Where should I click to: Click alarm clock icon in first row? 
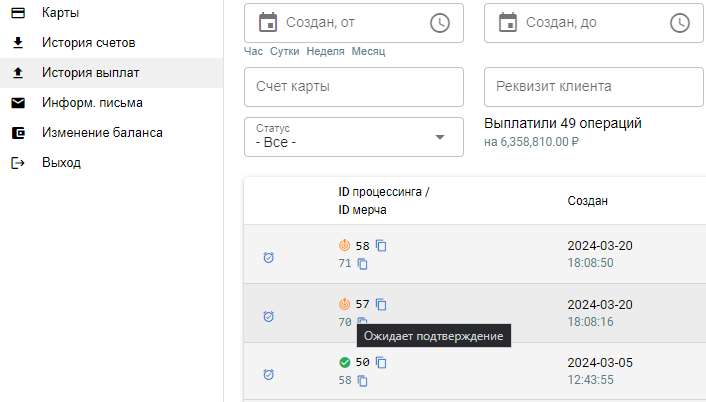pyautogui.click(x=268, y=257)
